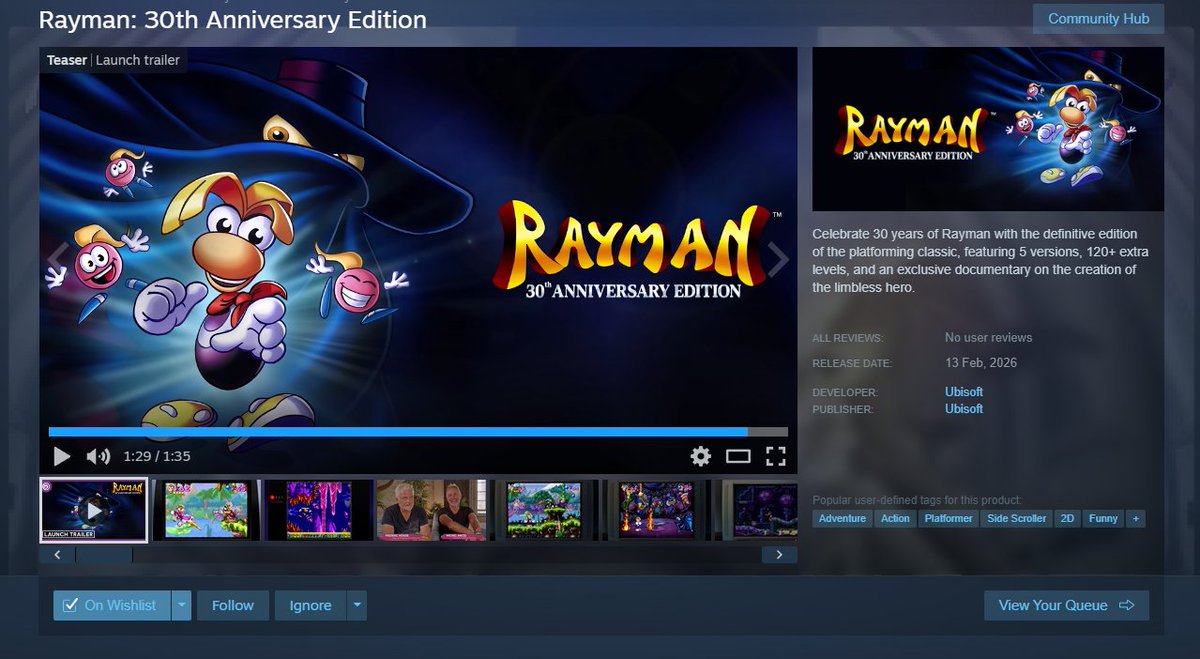
Task: Follow this game
Action: pos(233,605)
